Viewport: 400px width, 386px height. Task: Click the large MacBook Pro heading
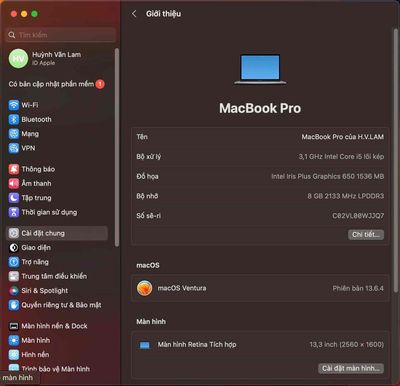click(260, 108)
